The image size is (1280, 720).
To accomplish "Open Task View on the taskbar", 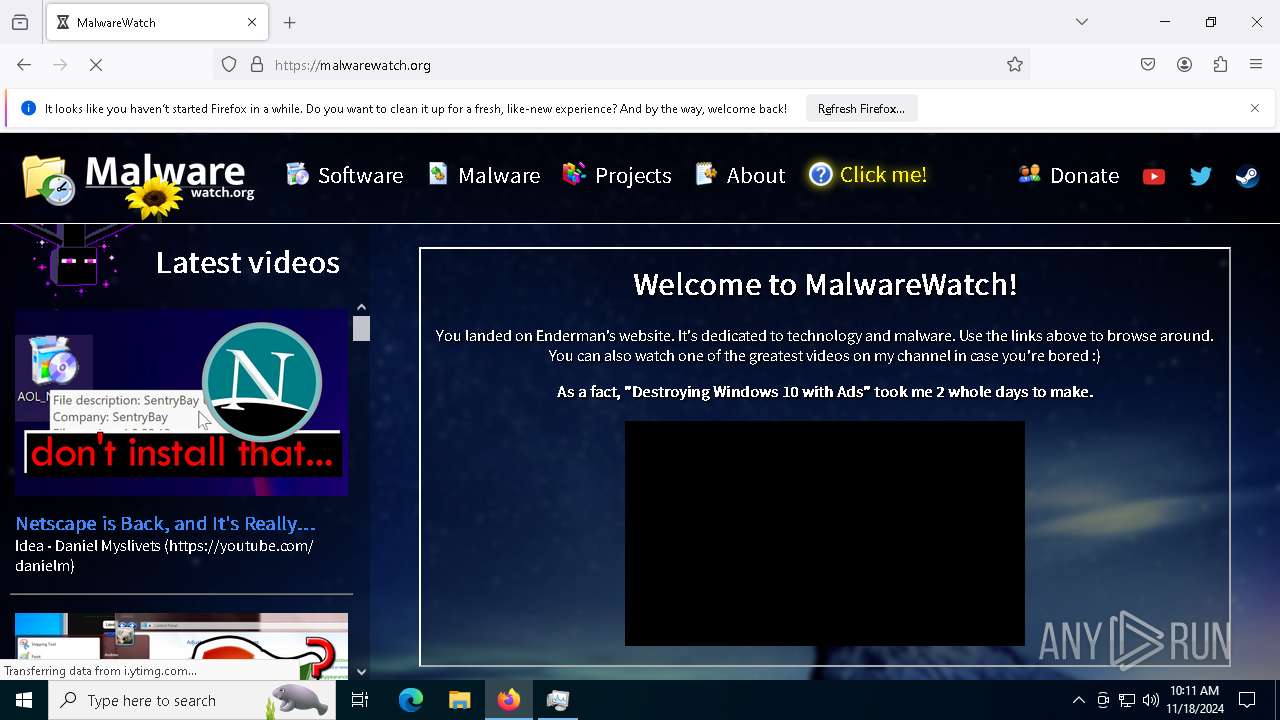I will click(x=360, y=700).
